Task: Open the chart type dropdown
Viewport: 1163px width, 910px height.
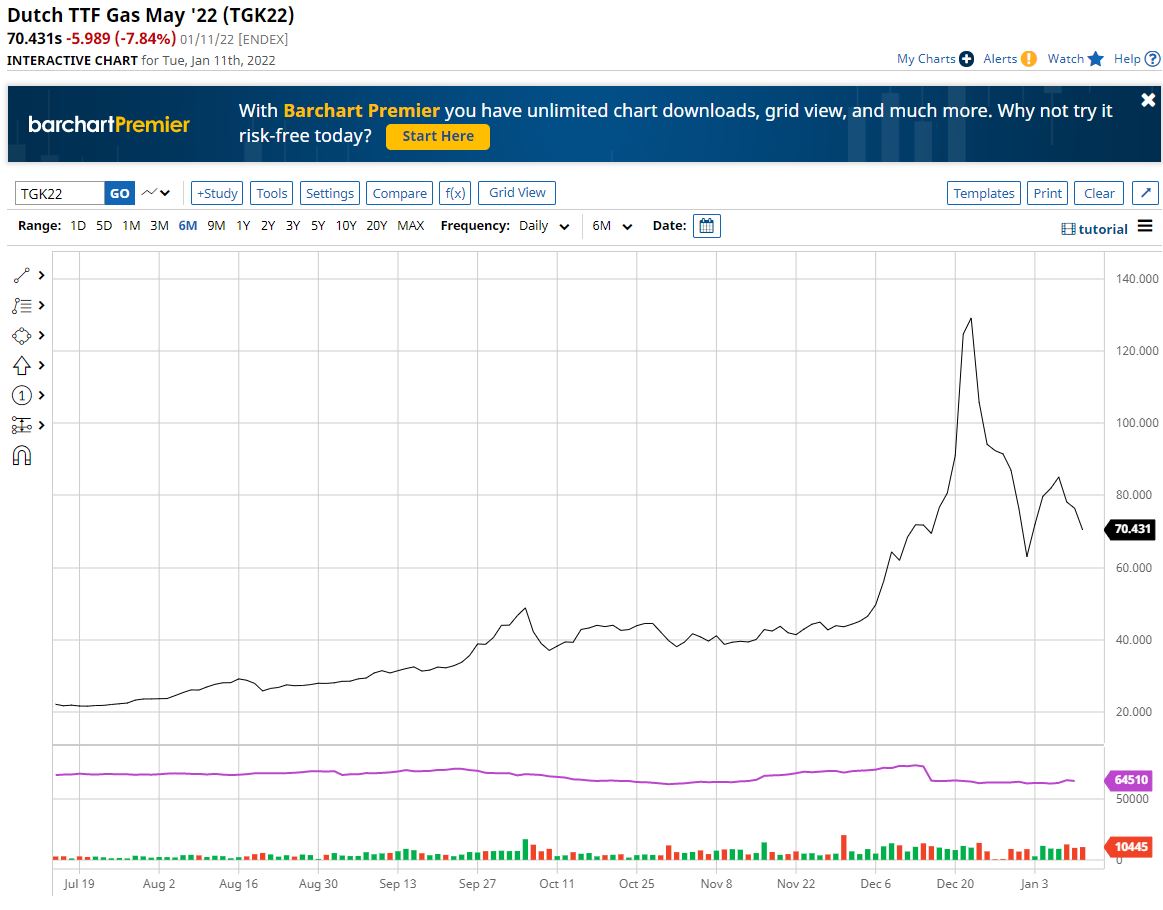Action: (157, 193)
